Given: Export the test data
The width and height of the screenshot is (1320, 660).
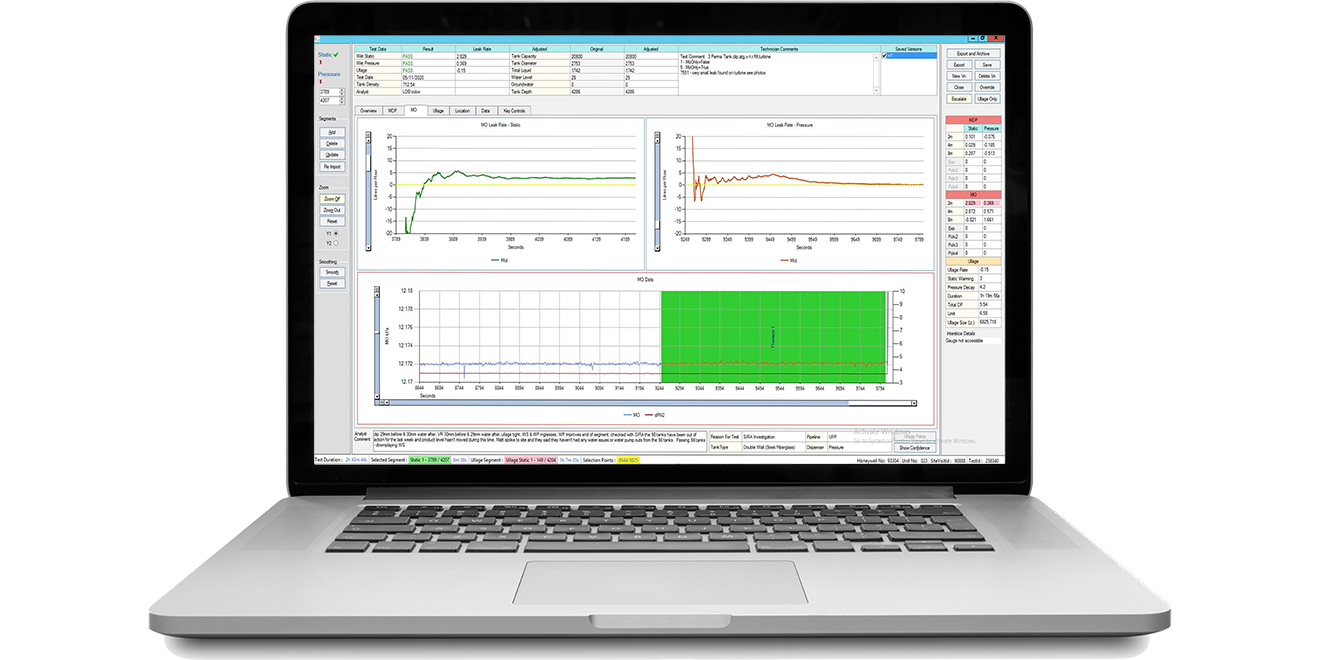Looking at the screenshot, I should click(959, 65).
